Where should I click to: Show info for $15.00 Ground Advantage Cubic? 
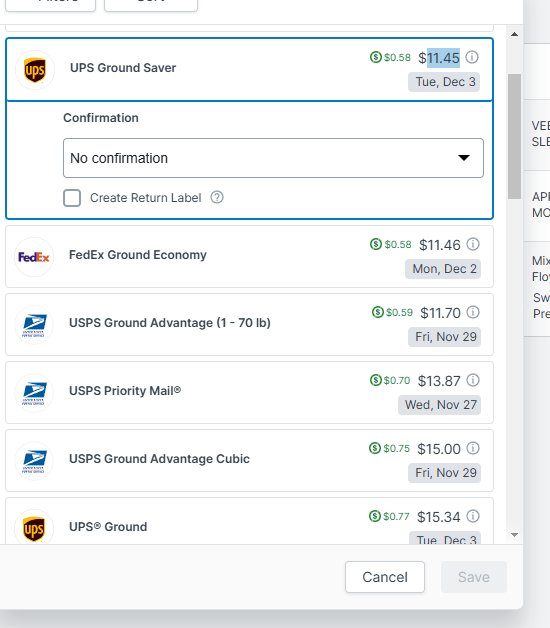[473, 448]
